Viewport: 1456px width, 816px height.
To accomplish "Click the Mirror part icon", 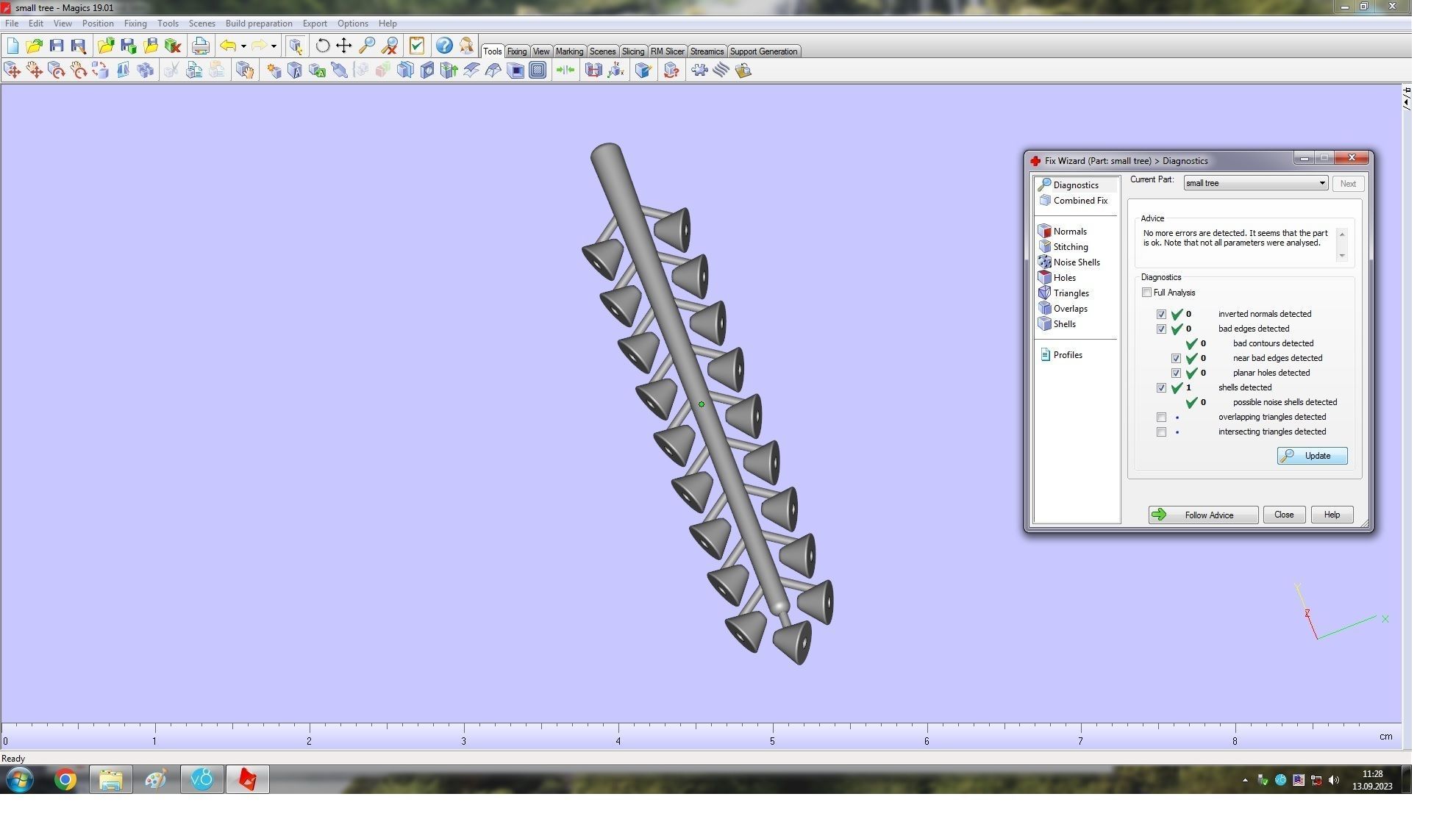I will [123, 71].
